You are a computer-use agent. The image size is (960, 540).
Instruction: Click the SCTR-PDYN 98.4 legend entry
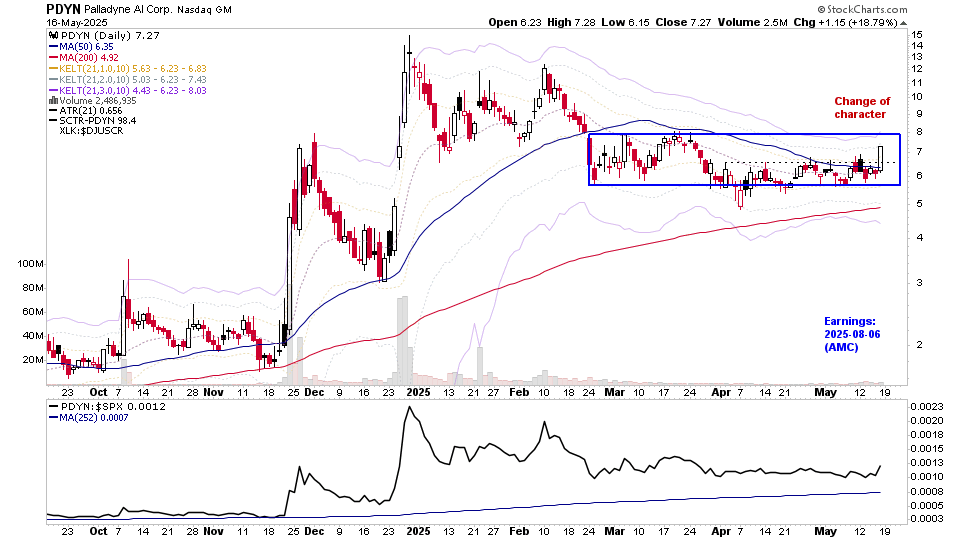[92, 121]
